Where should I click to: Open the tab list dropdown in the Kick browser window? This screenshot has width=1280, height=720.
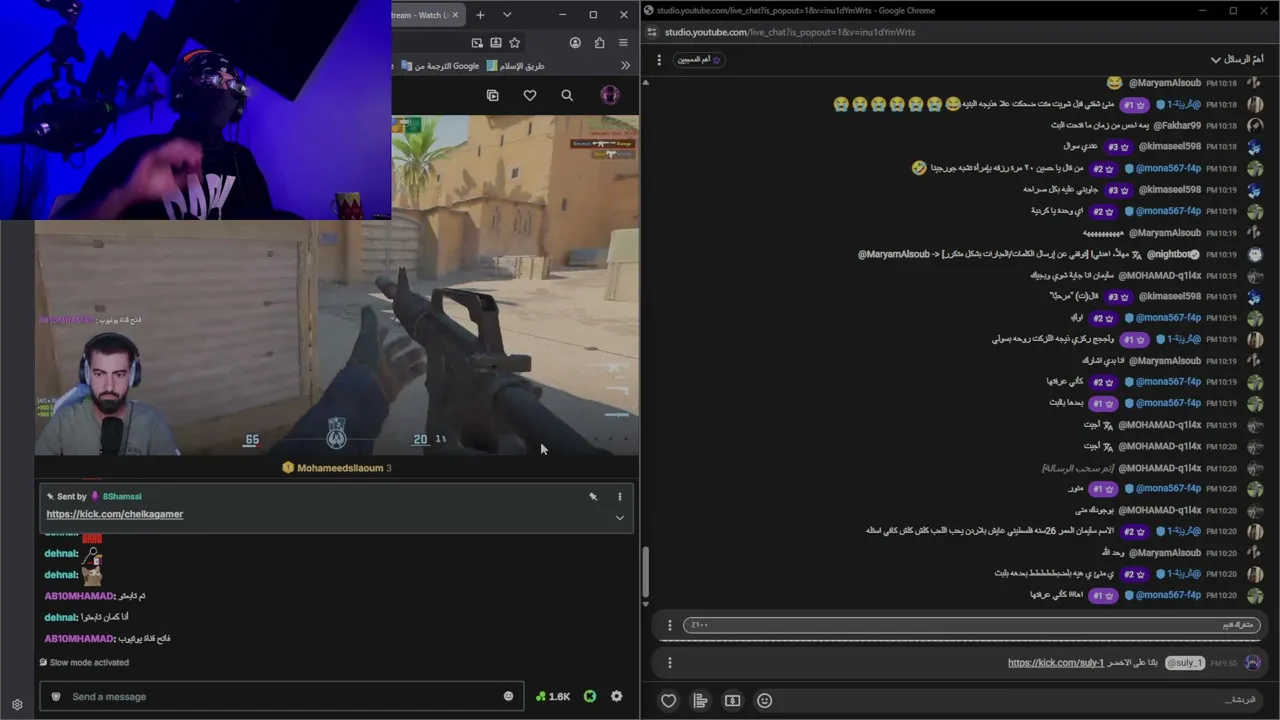pos(507,15)
